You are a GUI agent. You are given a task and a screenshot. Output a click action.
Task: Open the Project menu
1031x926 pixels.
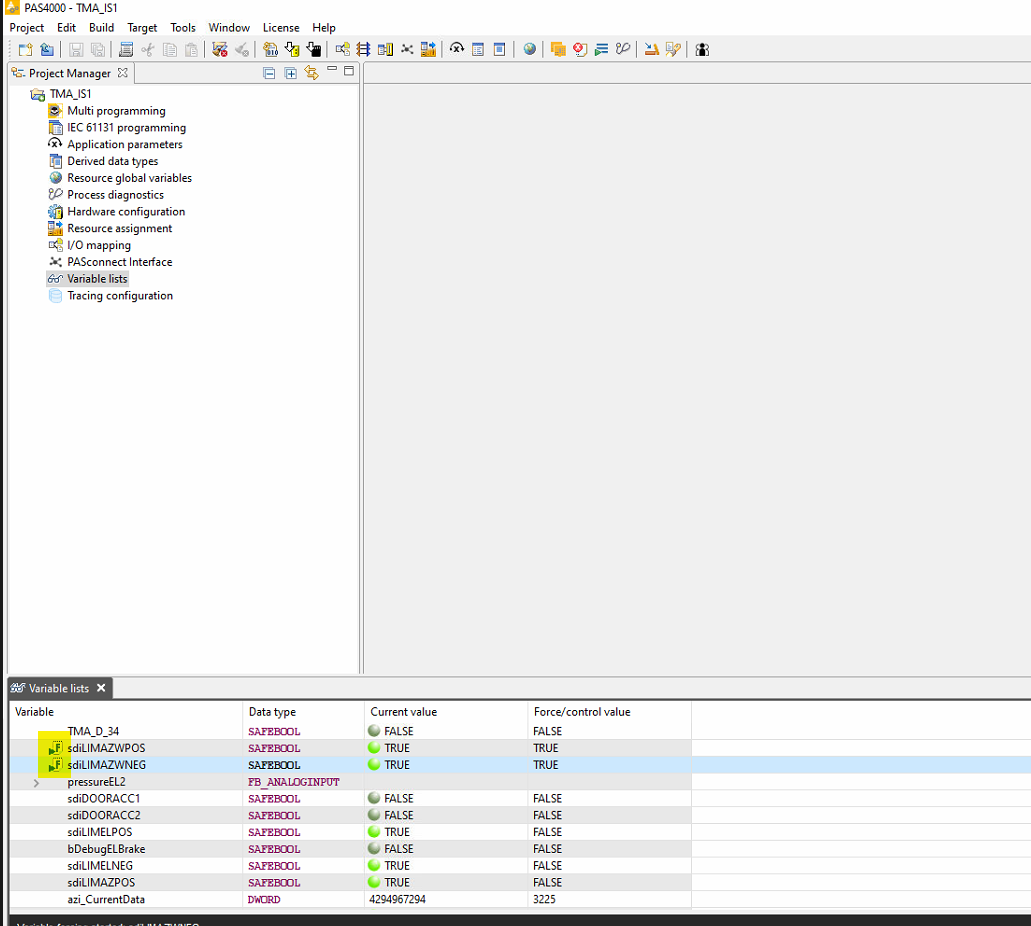pyautogui.click(x=27, y=28)
